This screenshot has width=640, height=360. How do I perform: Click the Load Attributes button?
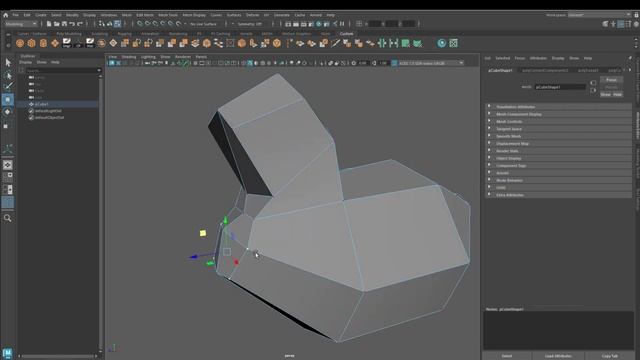(x=558, y=356)
